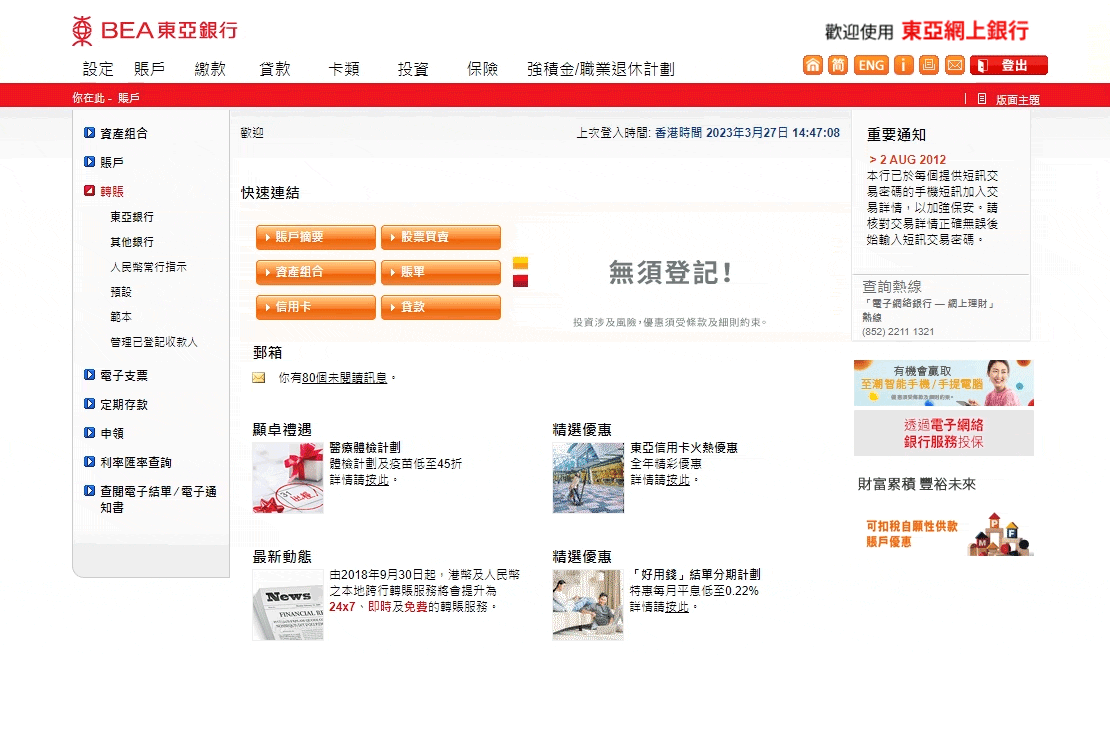Image resolution: width=1110 pixels, height=742 pixels.
Task: Click the orange home icon
Action: click(813, 65)
